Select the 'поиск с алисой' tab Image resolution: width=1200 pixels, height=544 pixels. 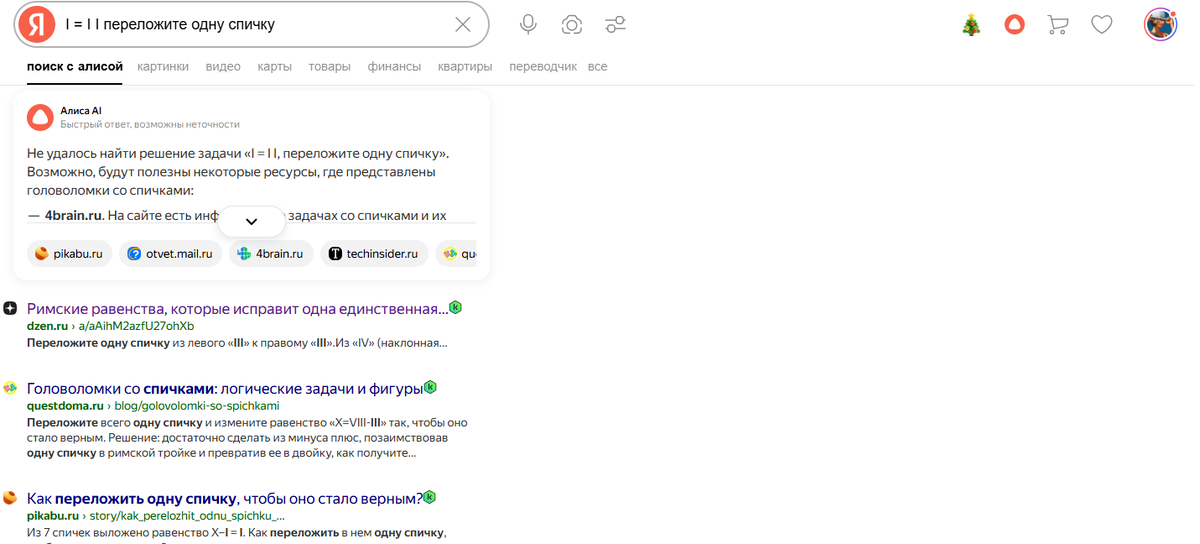75,67
